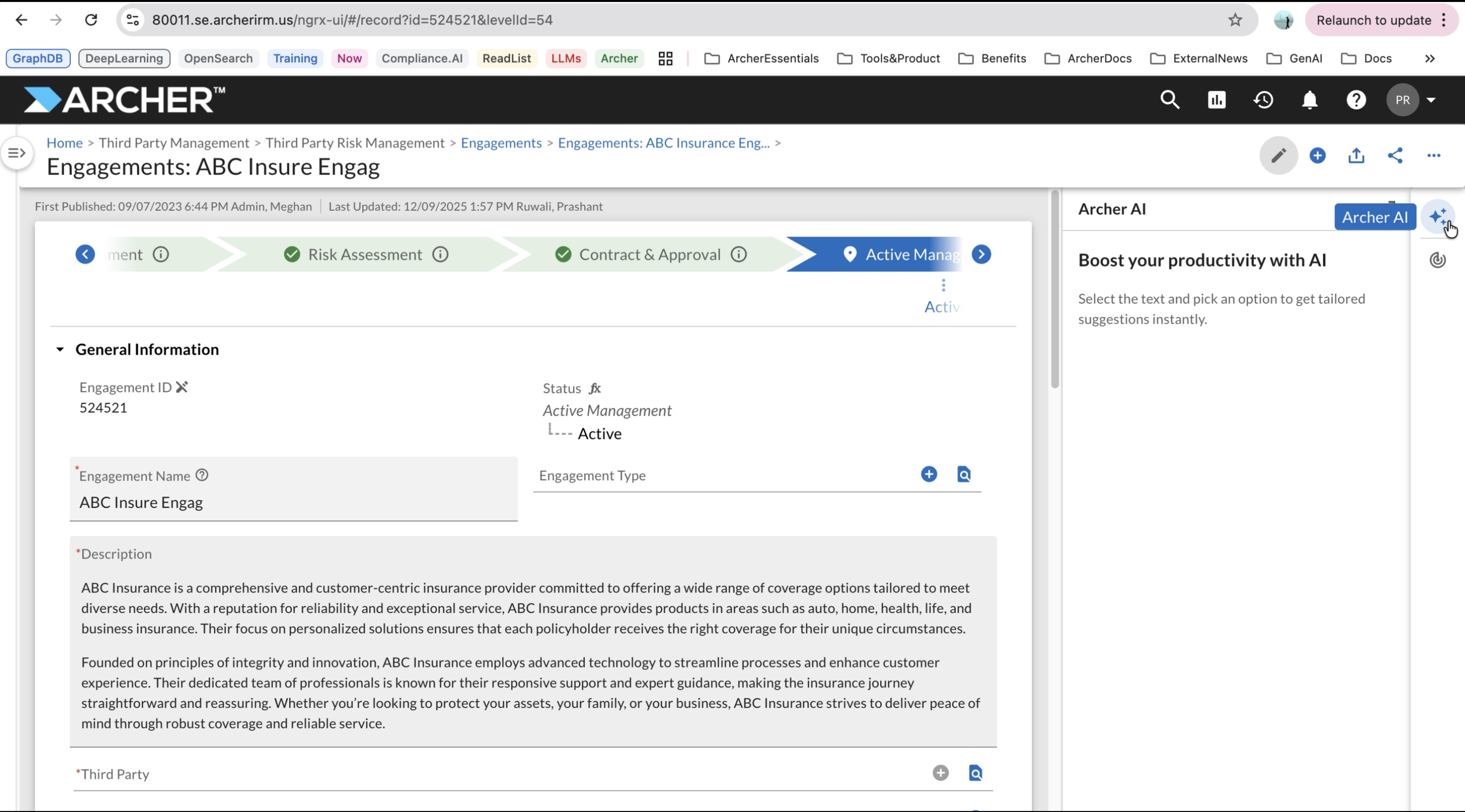Edit the record using the pencil icon
Viewport: 1465px width, 812px height.
click(x=1278, y=155)
